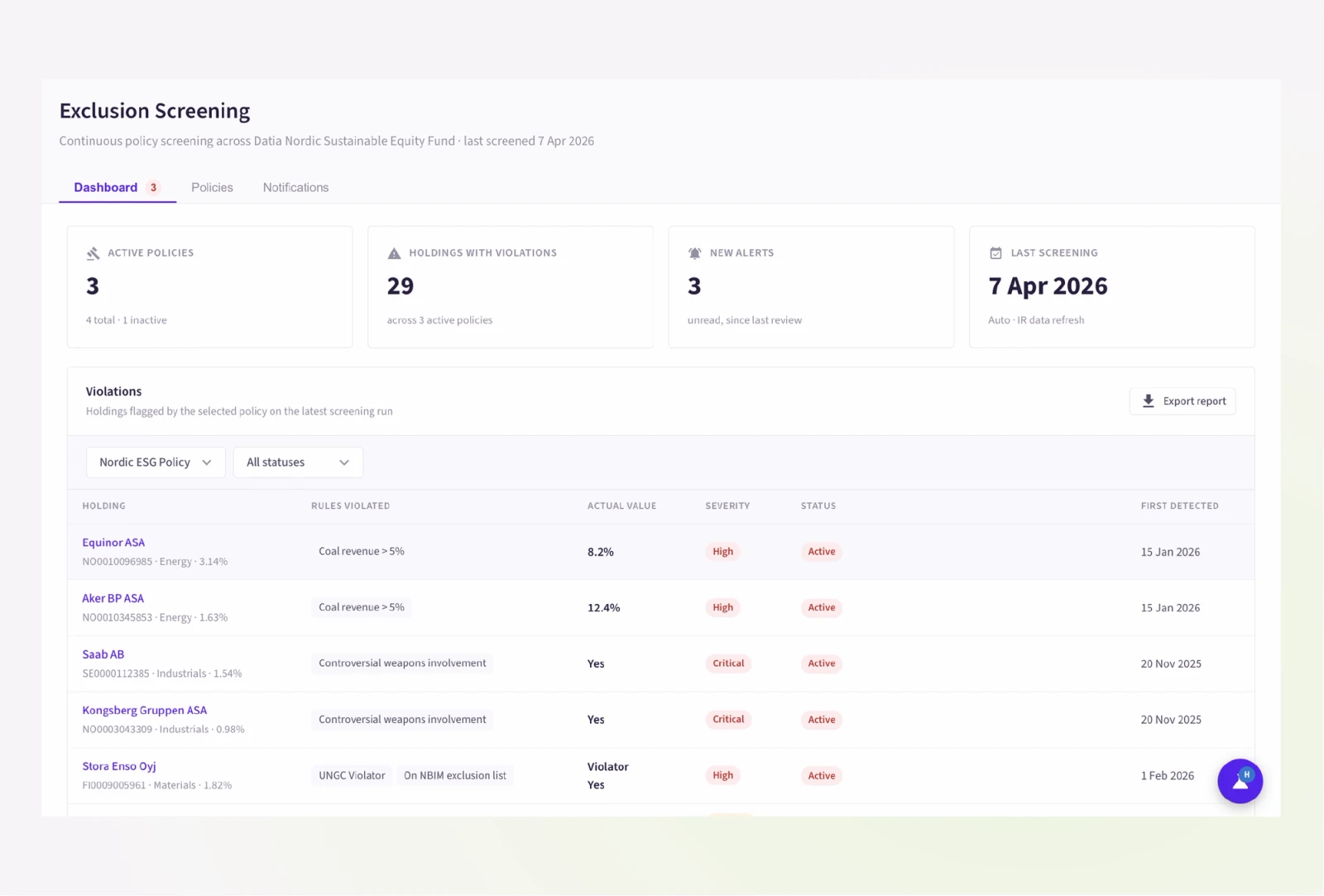The image size is (1324, 896).
Task: Click the On NBIM exclusion list tag
Action: [455, 775]
